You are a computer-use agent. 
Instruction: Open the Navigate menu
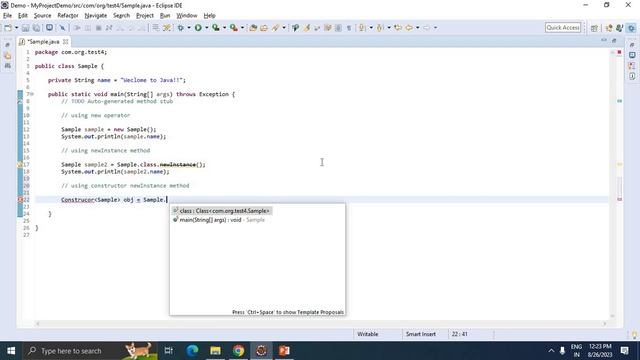pyautogui.click(x=96, y=16)
